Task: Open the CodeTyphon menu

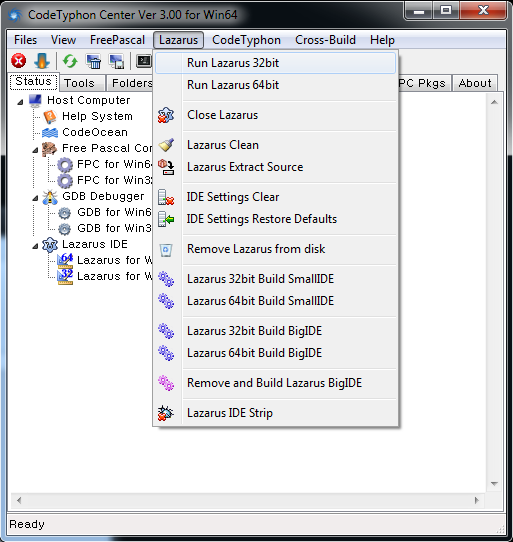Action: [246, 40]
